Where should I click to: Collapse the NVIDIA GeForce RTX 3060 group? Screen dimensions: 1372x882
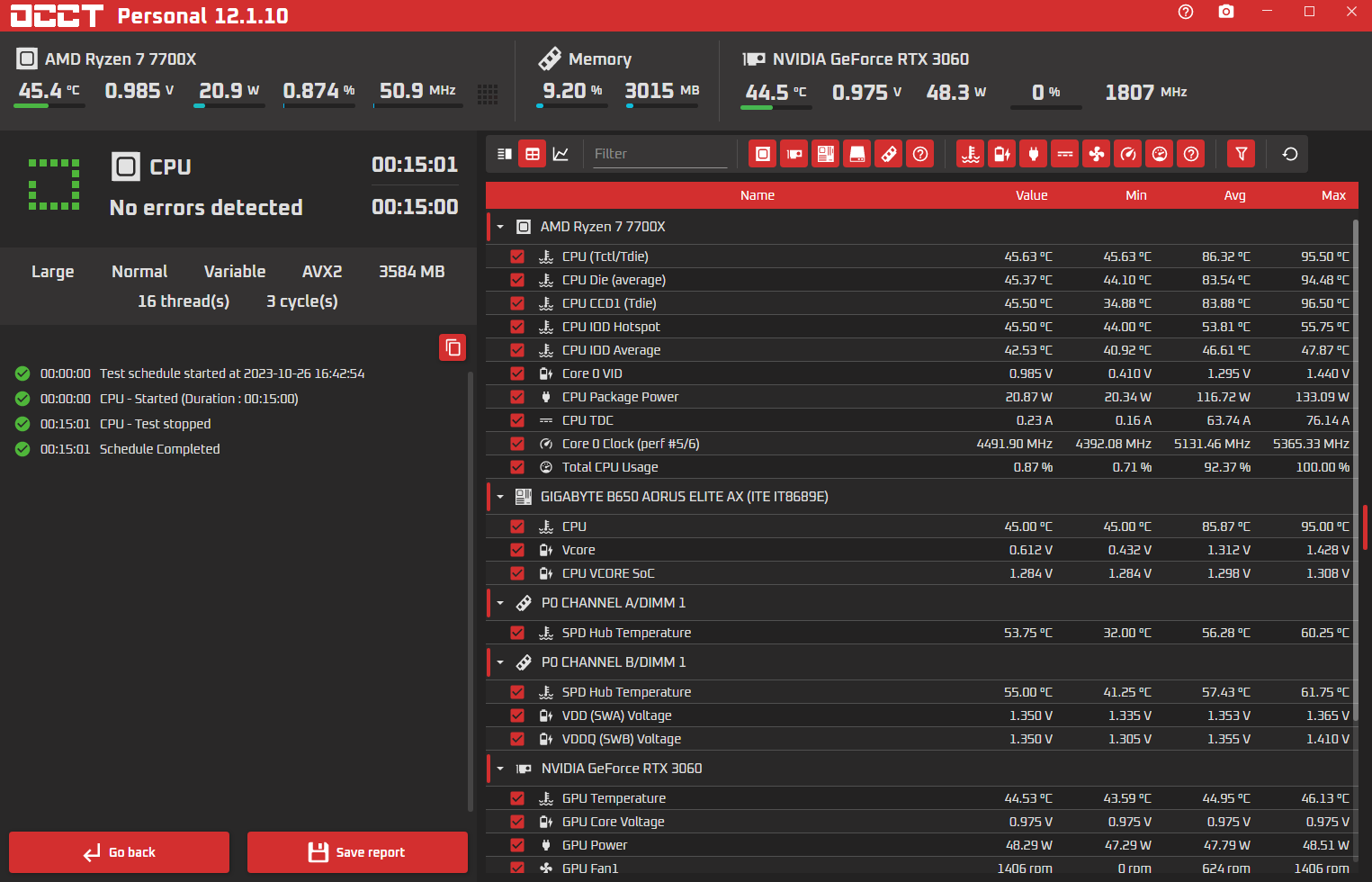pyautogui.click(x=500, y=769)
